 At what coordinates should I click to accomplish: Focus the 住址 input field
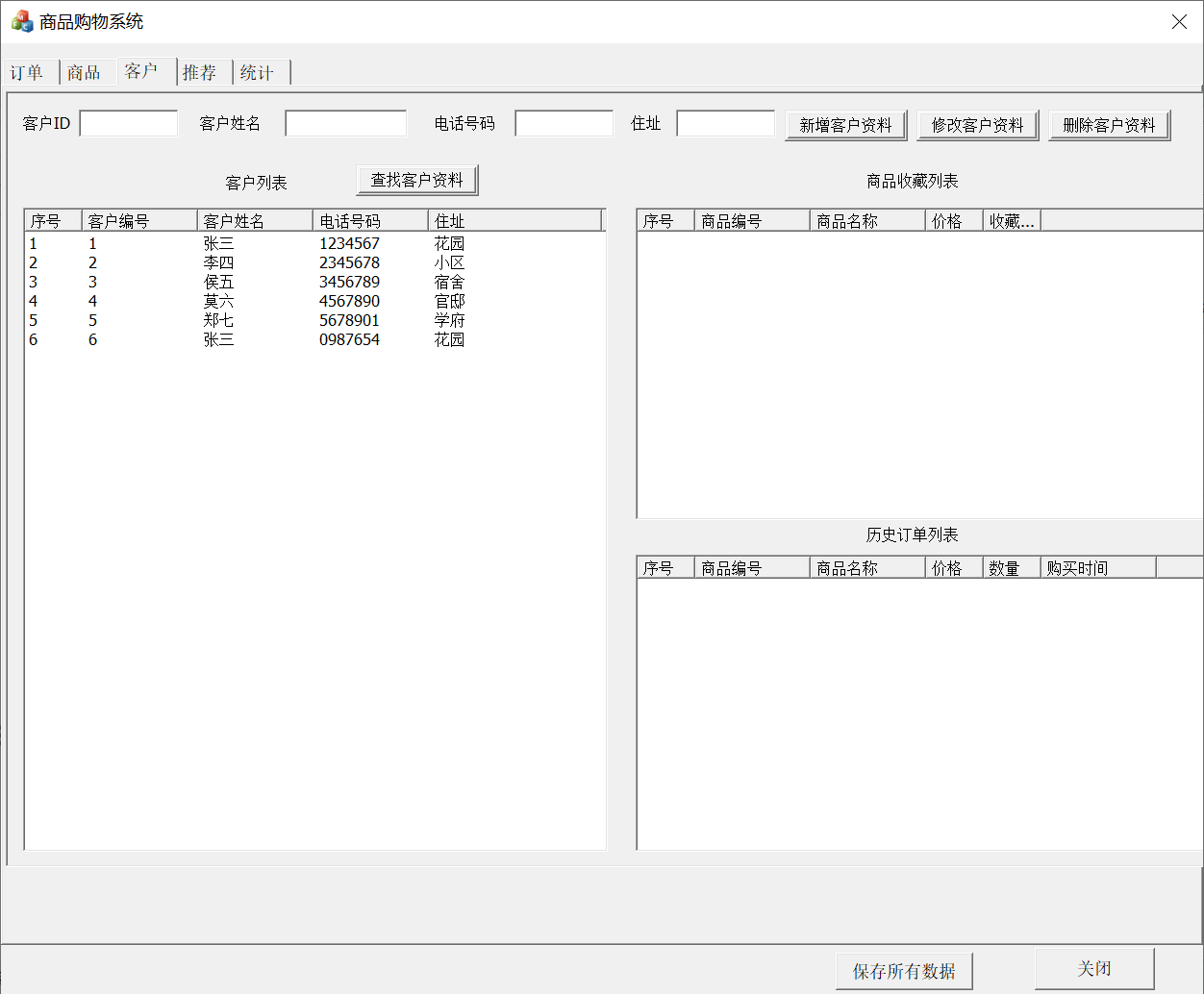pos(726,123)
